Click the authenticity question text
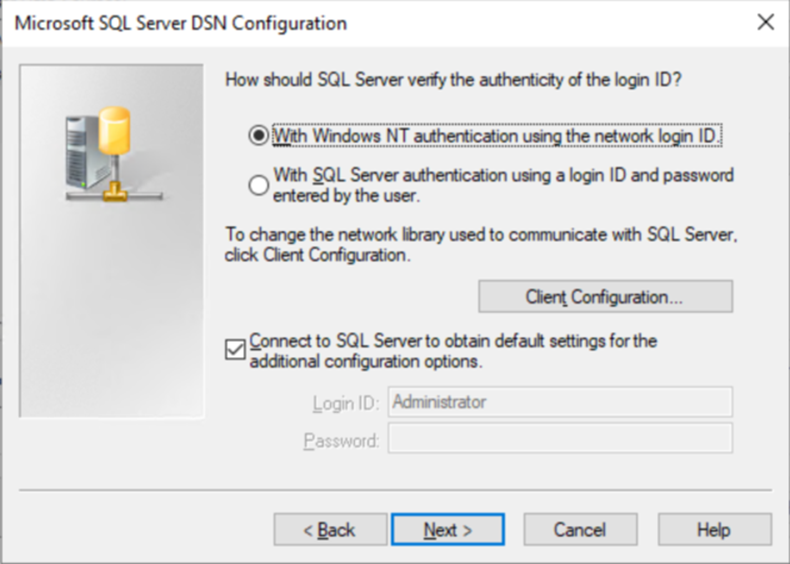Image resolution: width=790 pixels, height=564 pixels. tap(453, 80)
